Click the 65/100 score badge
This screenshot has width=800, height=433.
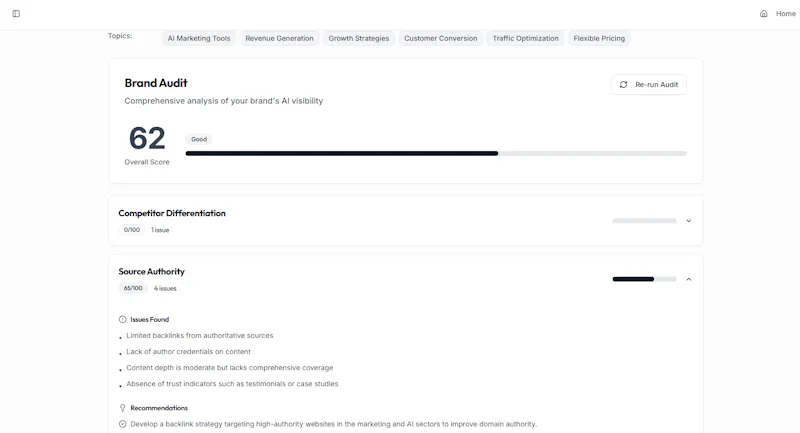[x=133, y=288]
